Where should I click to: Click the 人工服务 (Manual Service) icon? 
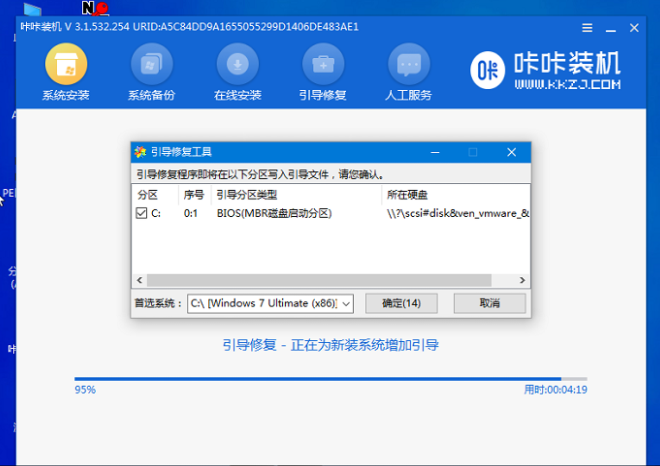point(407,66)
